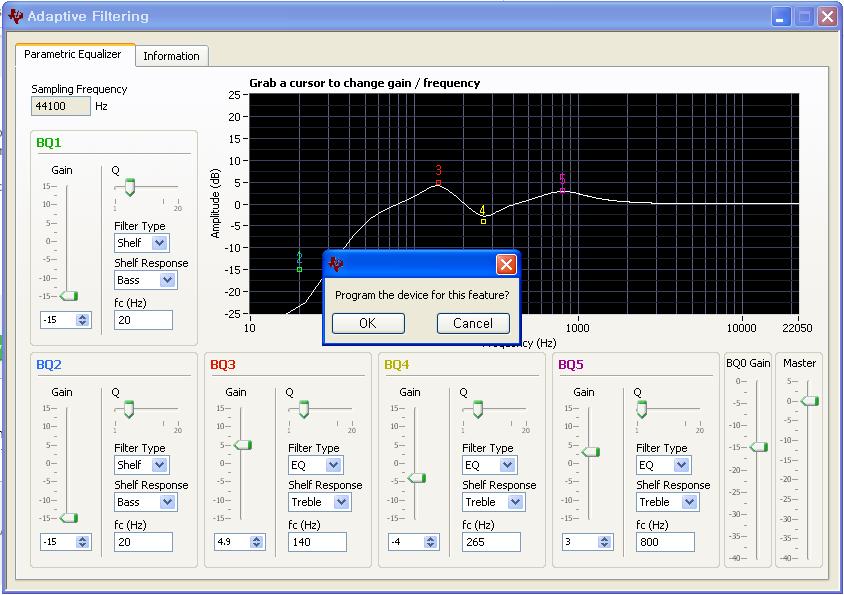Click the BQ1 gain value stepper
The height and width of the screenshot is (595, 844).
click(x=82, y=320)
